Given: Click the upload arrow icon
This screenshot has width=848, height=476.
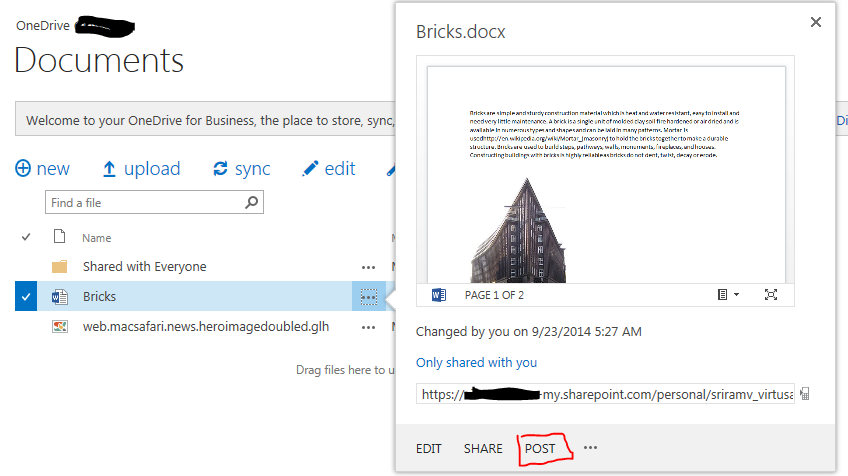Looking at the screenshot, I should click(109, 169).
